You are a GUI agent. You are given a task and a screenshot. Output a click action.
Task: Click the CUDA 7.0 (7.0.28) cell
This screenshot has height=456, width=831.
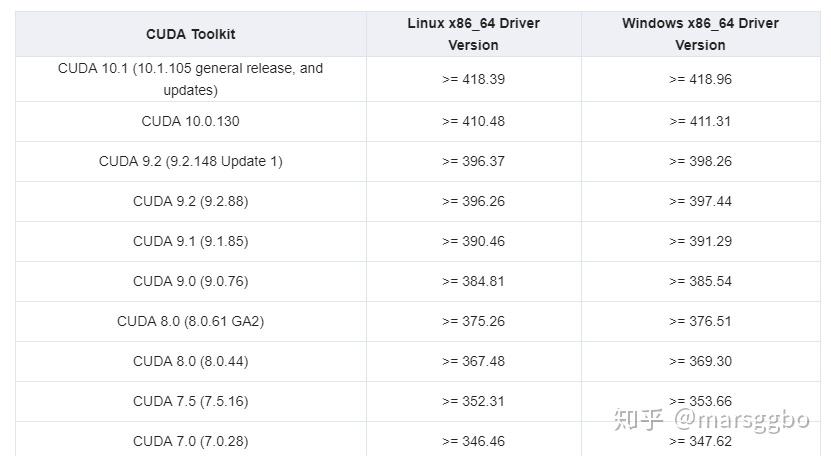(190, 441)
